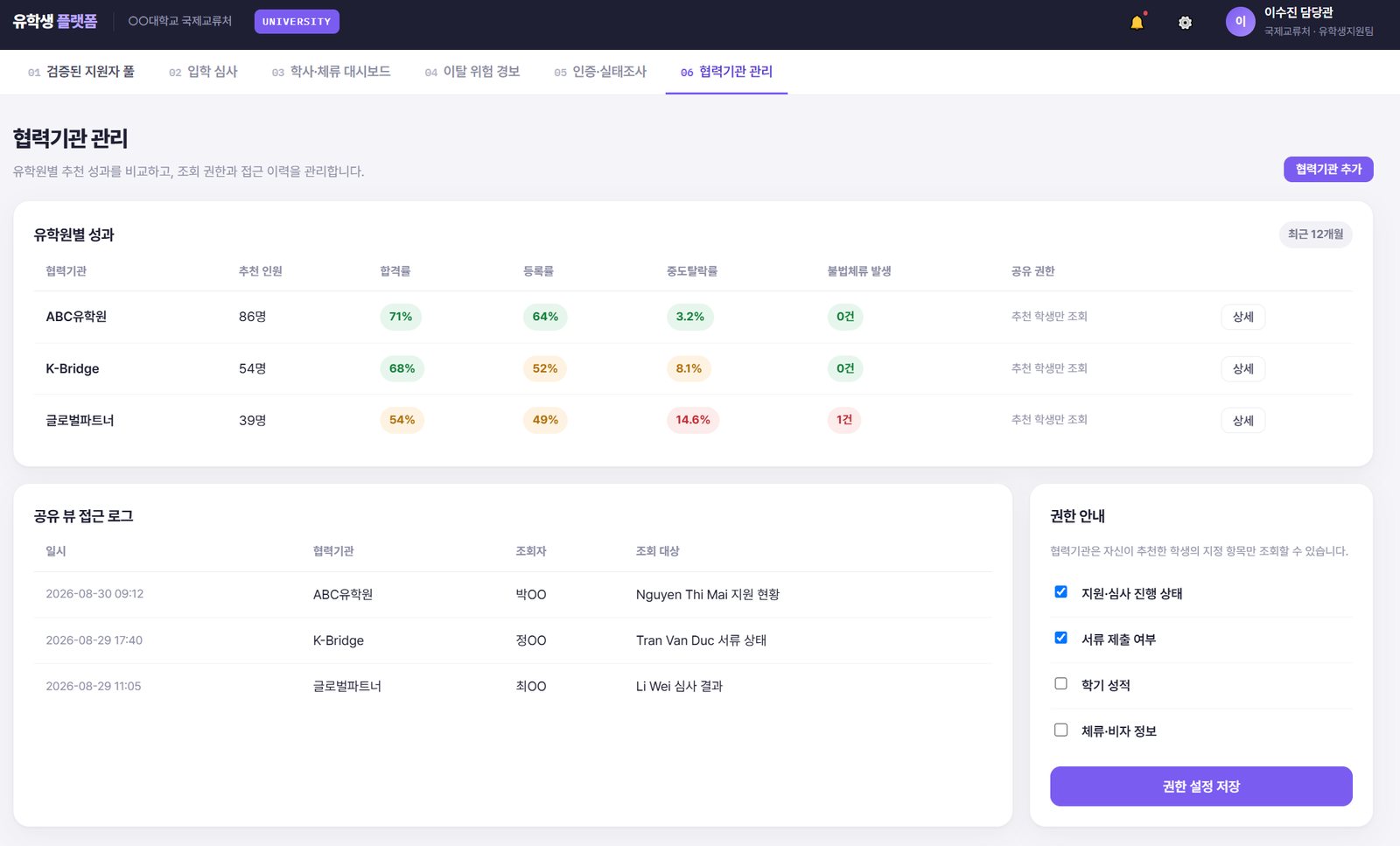Click the 39명 recommended count
The width and height of the screenshot is (1400, 846).
253,420
